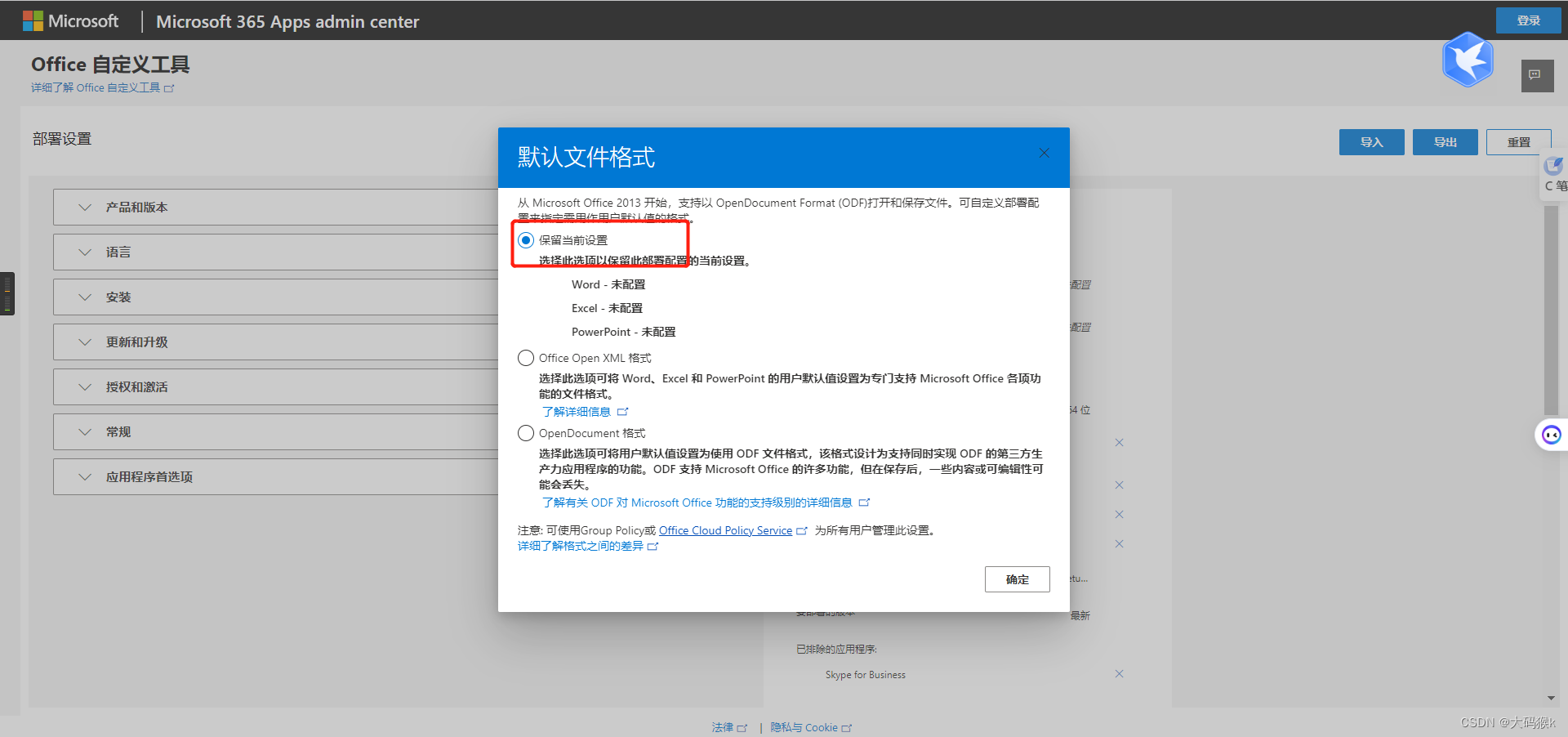Click the external-link icon after 了解详细信息
The width and height of the screenshot is (1568, 737).
point(622,412)
